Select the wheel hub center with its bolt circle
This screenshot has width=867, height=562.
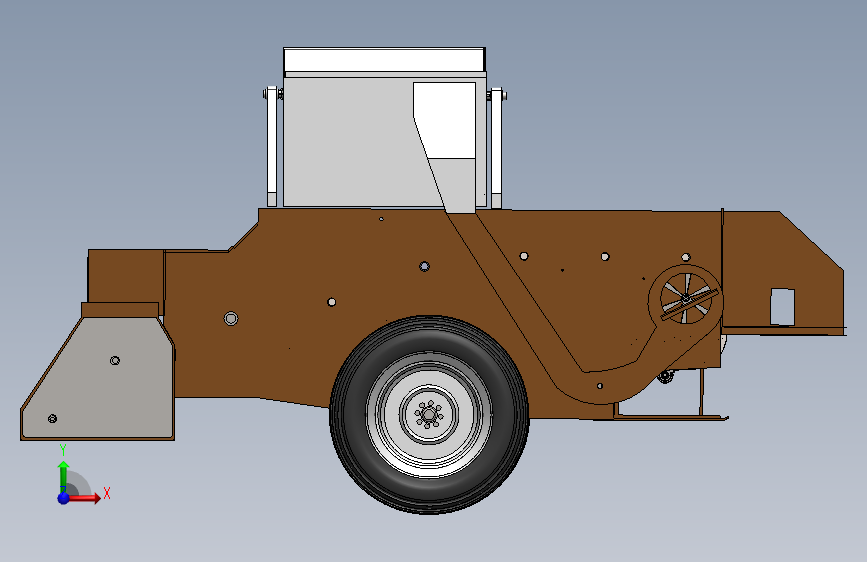pos(429,414)
